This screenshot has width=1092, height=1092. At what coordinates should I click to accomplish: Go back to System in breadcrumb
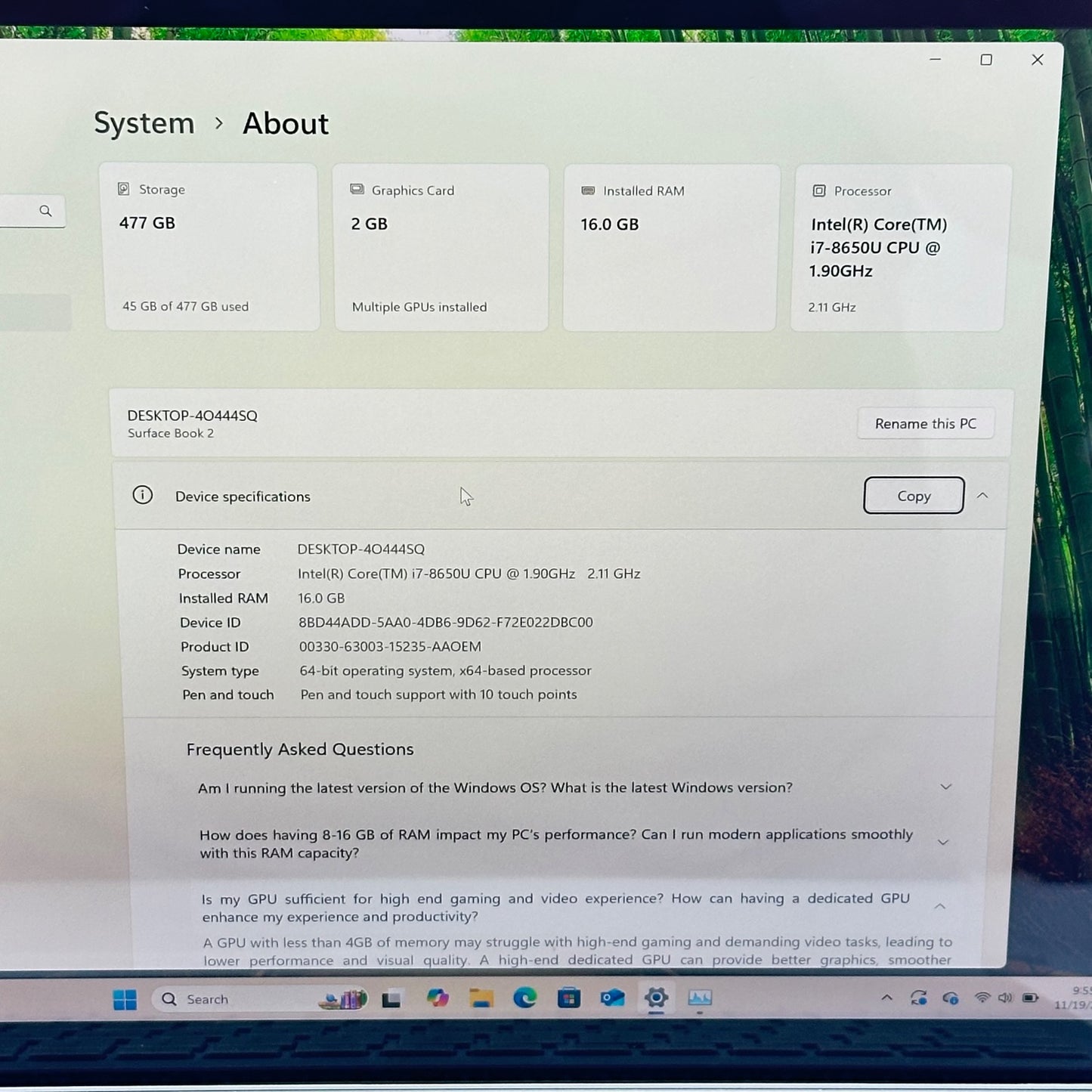(x=144, y=123)
